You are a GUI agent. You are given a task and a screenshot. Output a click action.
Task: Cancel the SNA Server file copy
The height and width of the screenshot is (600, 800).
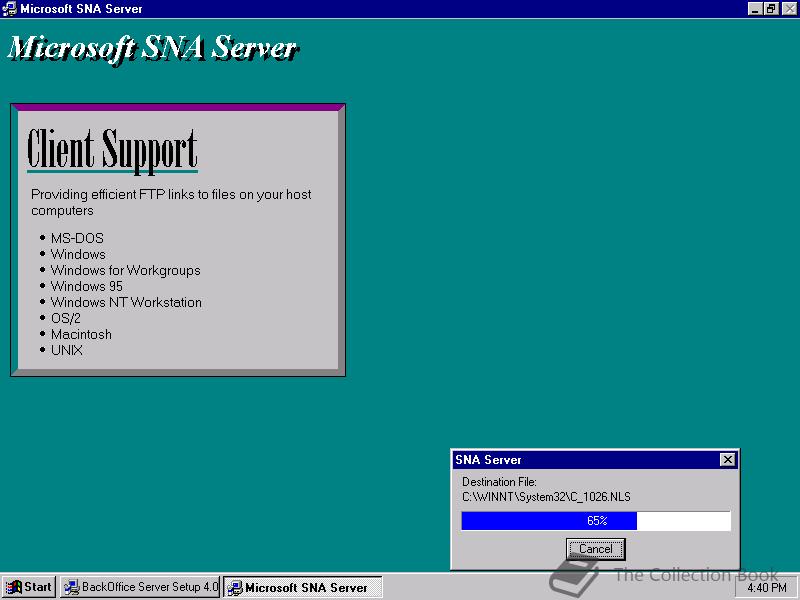595,549
